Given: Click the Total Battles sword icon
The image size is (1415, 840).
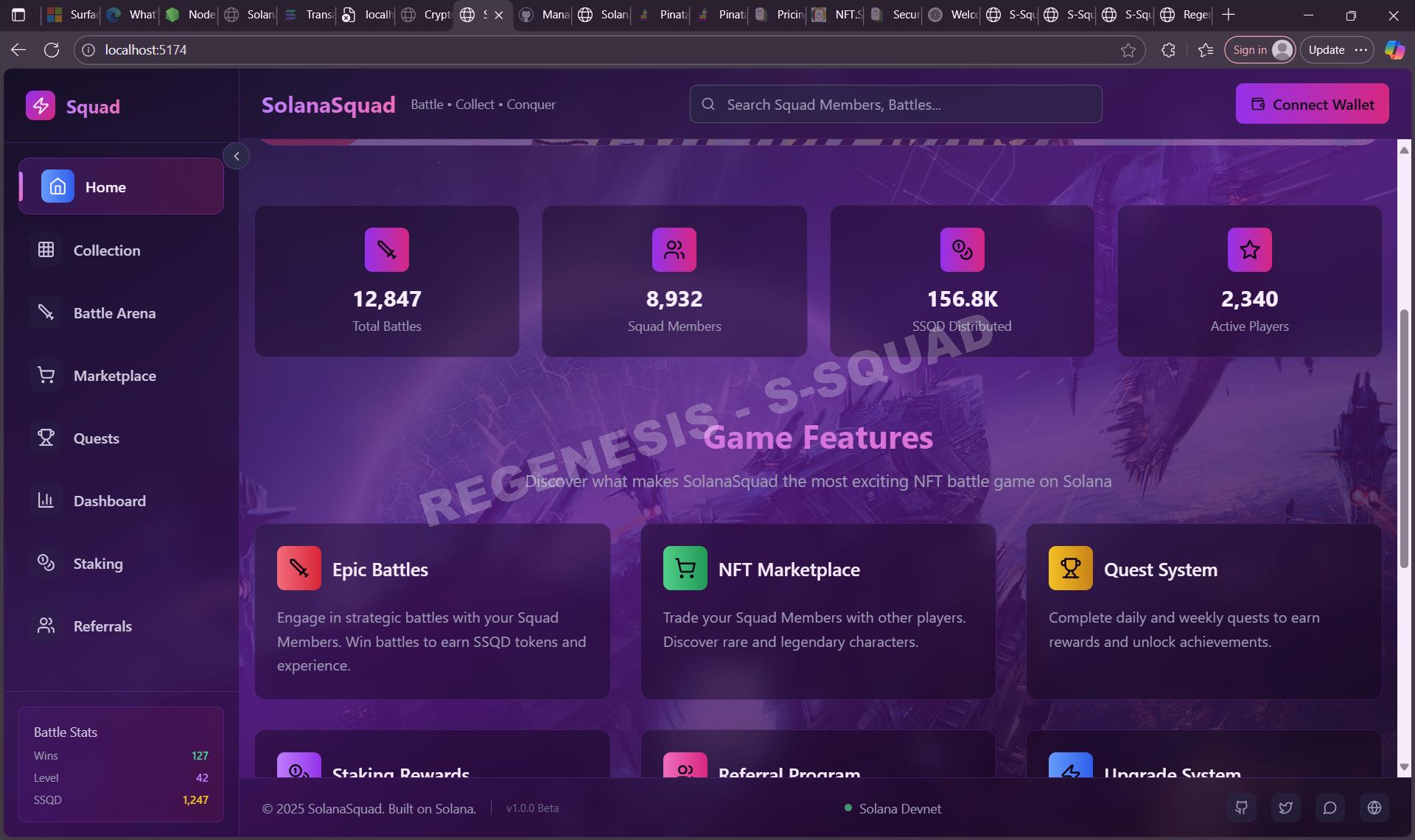Looking at the screenshot, I should click(387, 249).
